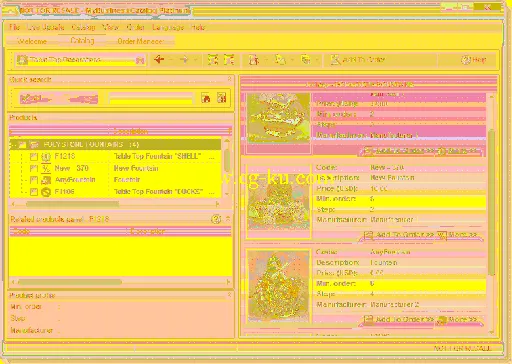
Task: Click the collapse-all tree toolbar icon
Action: (229, 60)
